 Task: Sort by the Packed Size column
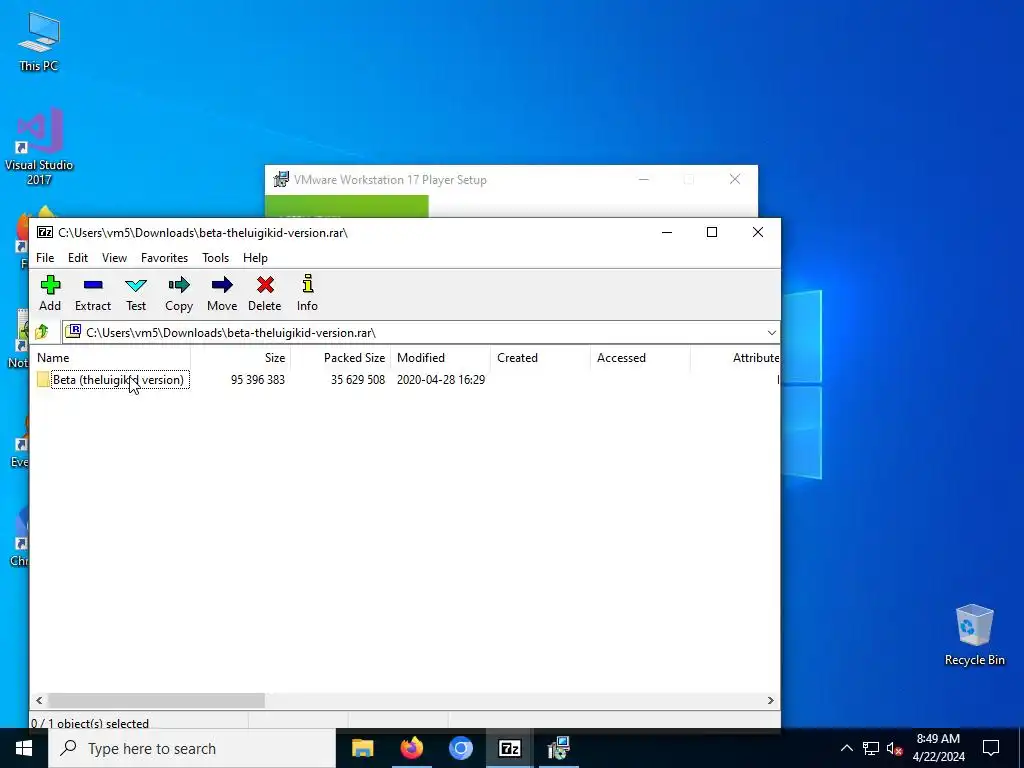point(340,358)
